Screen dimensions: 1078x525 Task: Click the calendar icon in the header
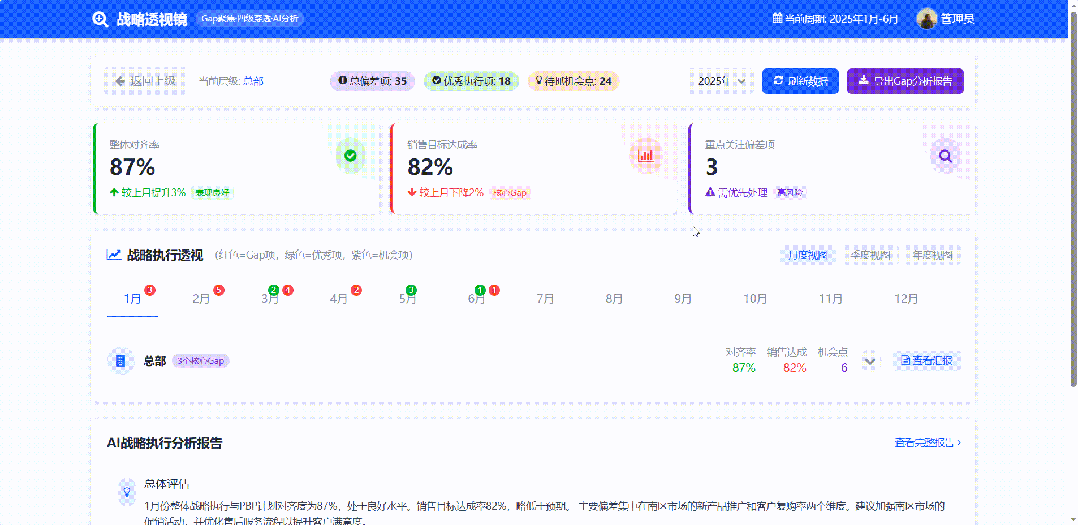pyautogui.click(x=777, y=19)
